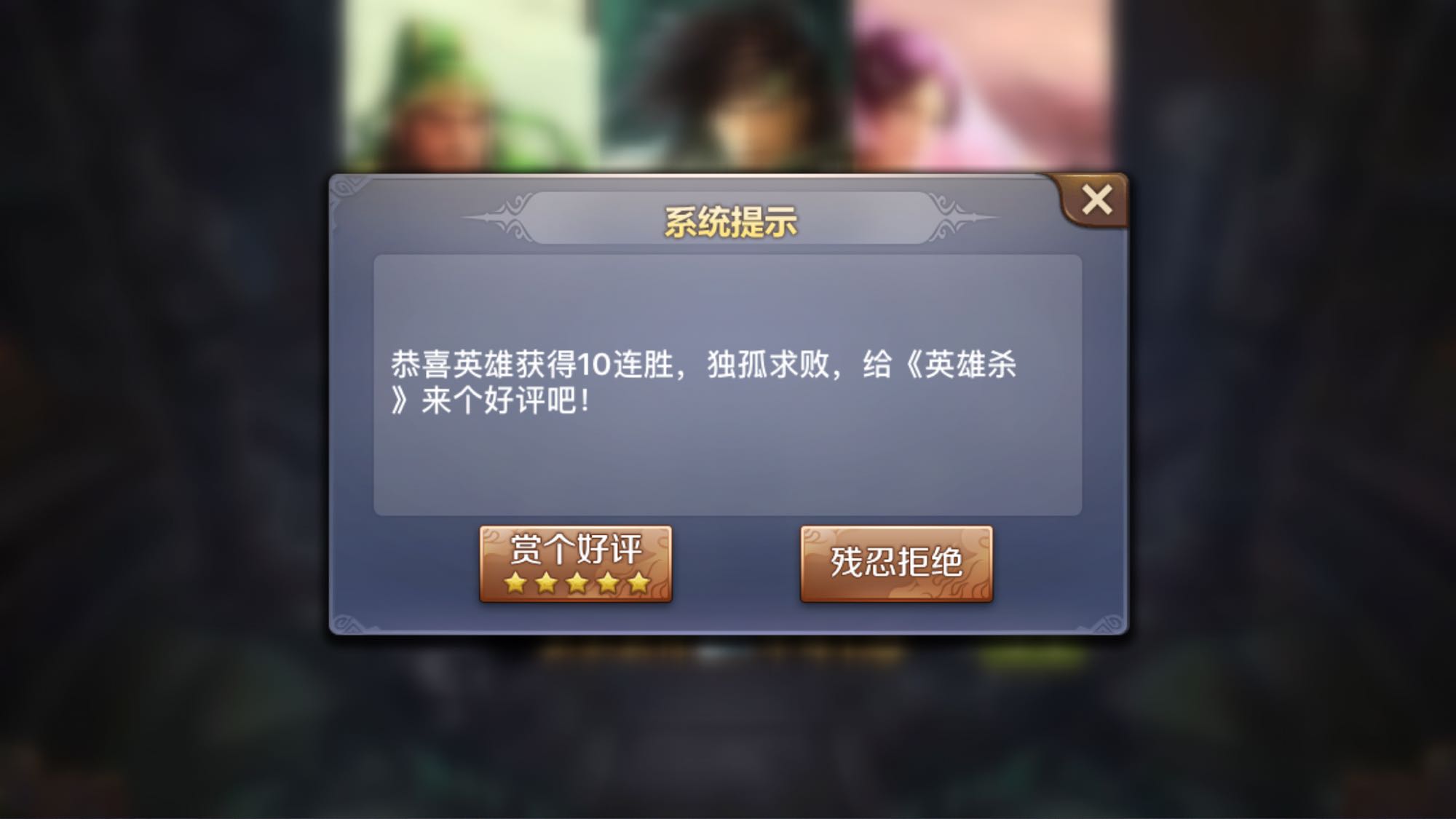The width and height of the screenshot is (1456, 819).
Task: Click the blurred progress bar below the dialog
Action: click(722, 655)
